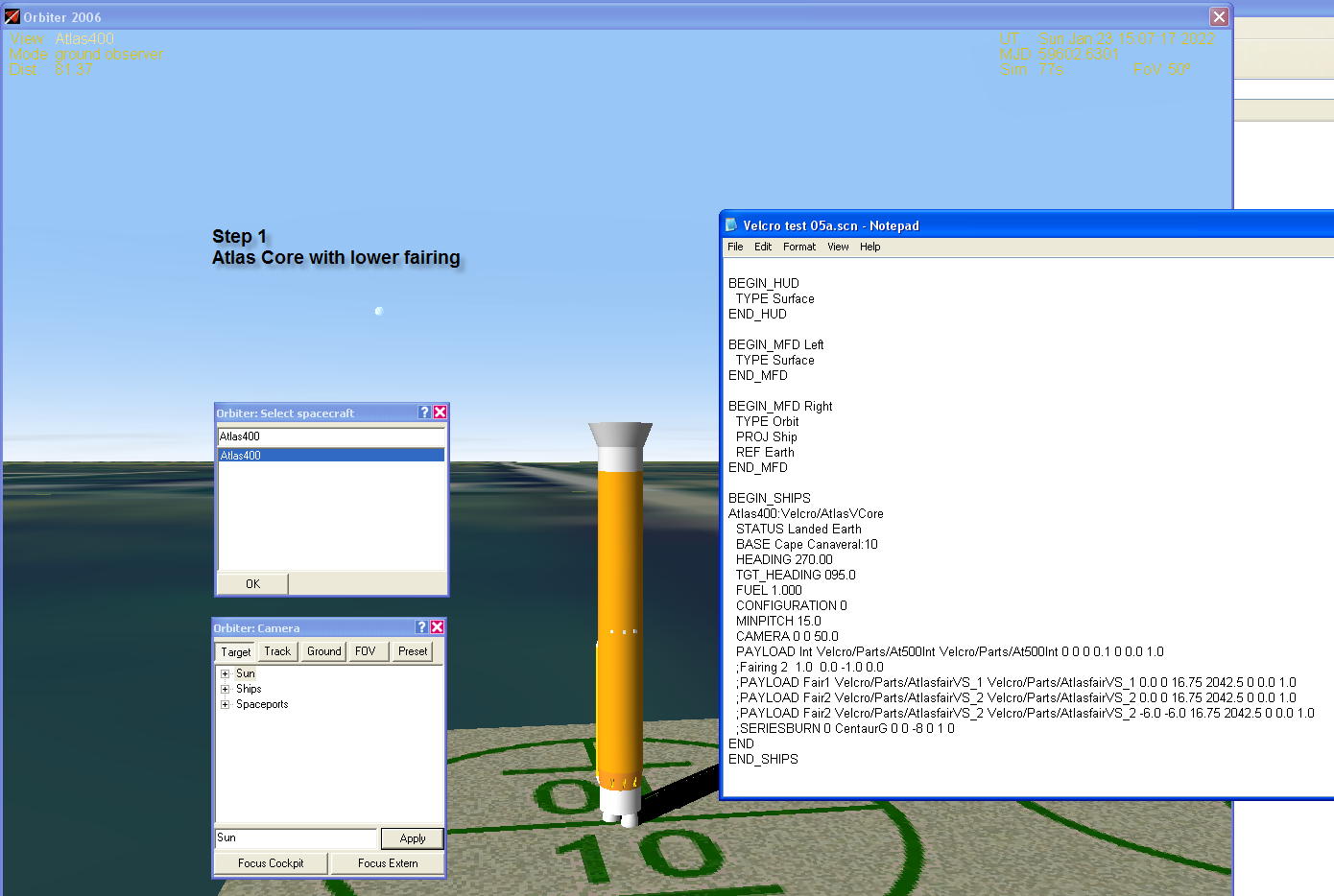This screenshot has height=896, width=1334.
Task: Click the CONFIGURATION 0 line
Action: (x=792, y=605)
